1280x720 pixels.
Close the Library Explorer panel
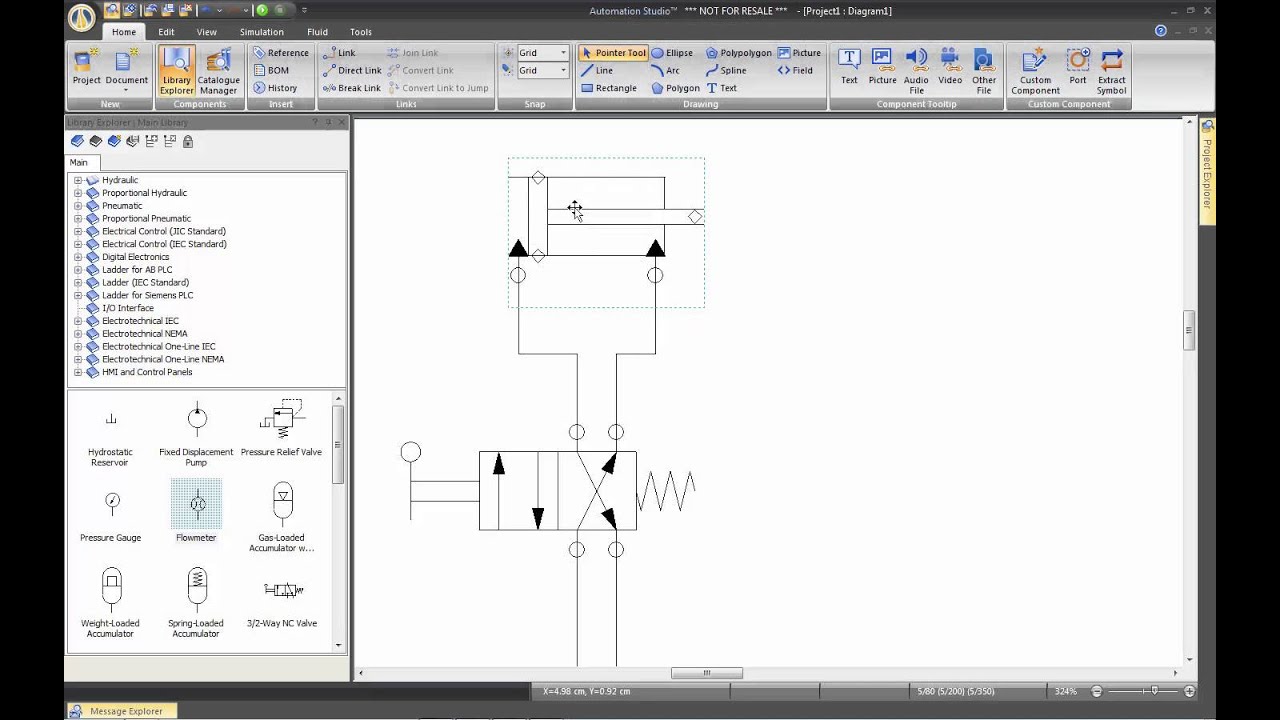click(x=341, y=122)
